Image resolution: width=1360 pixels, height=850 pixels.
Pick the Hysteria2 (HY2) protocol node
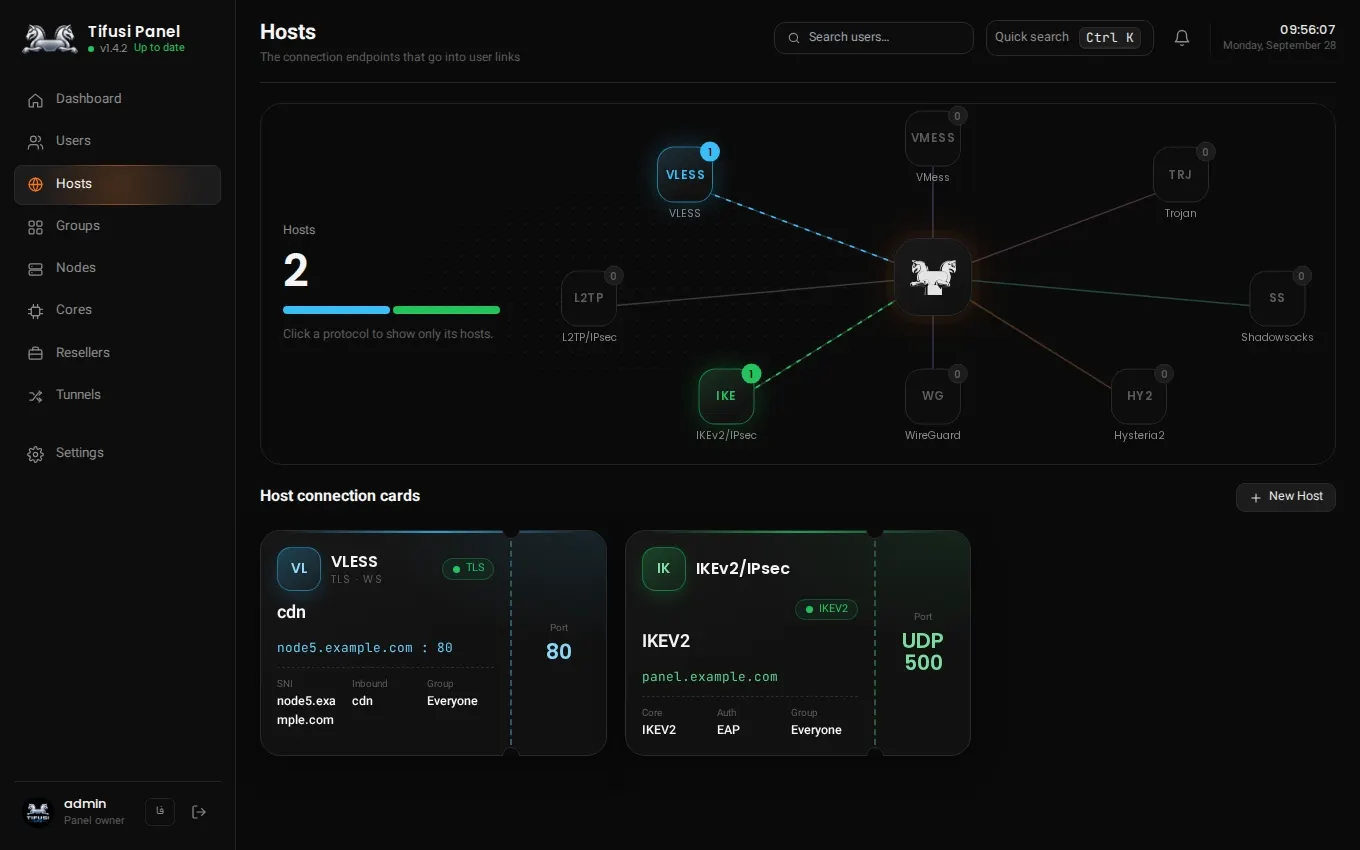pyautogui.click(x=1139, y=396)
